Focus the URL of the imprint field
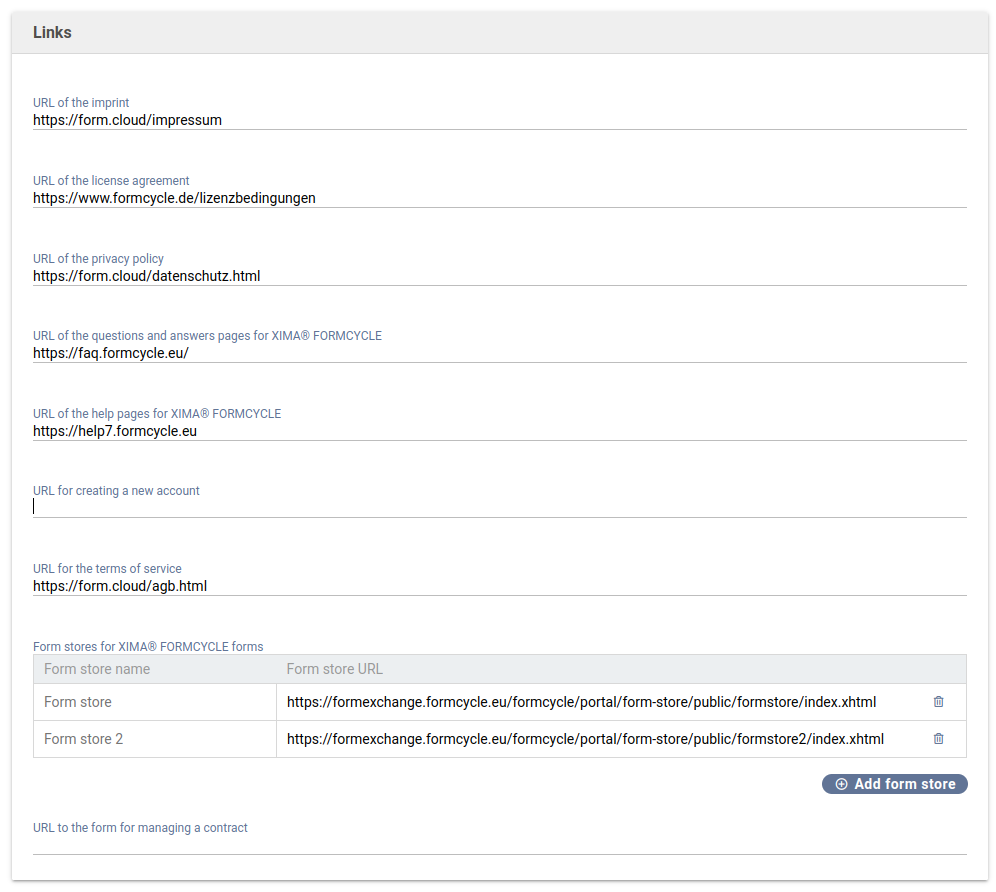Image resolution: width=996 pixels, height=892 pixels. click(498, 120)
